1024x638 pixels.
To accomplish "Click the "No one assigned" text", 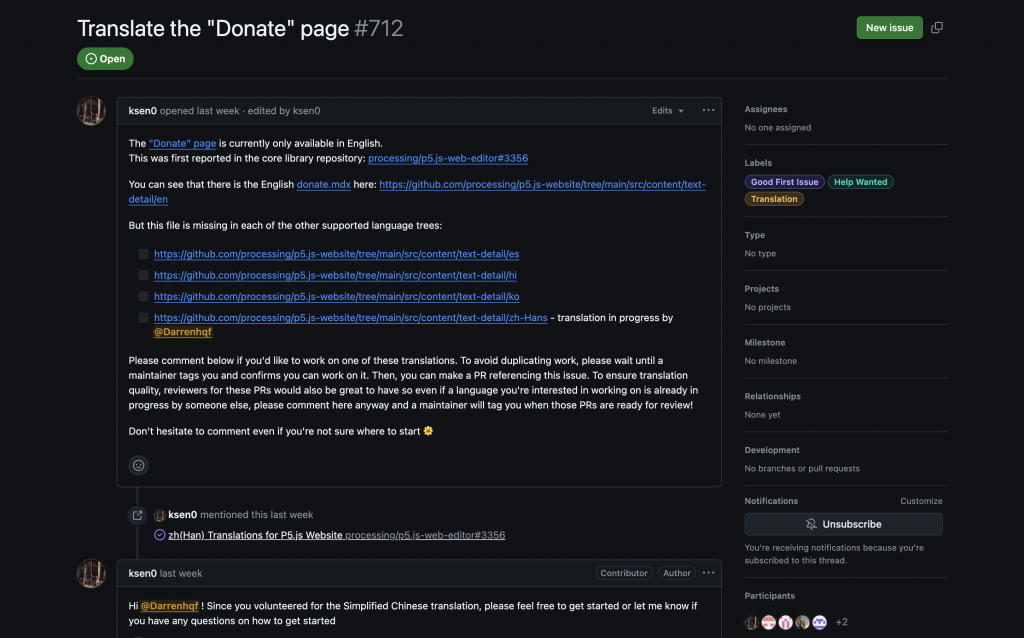I will click(x=778, y=128).
